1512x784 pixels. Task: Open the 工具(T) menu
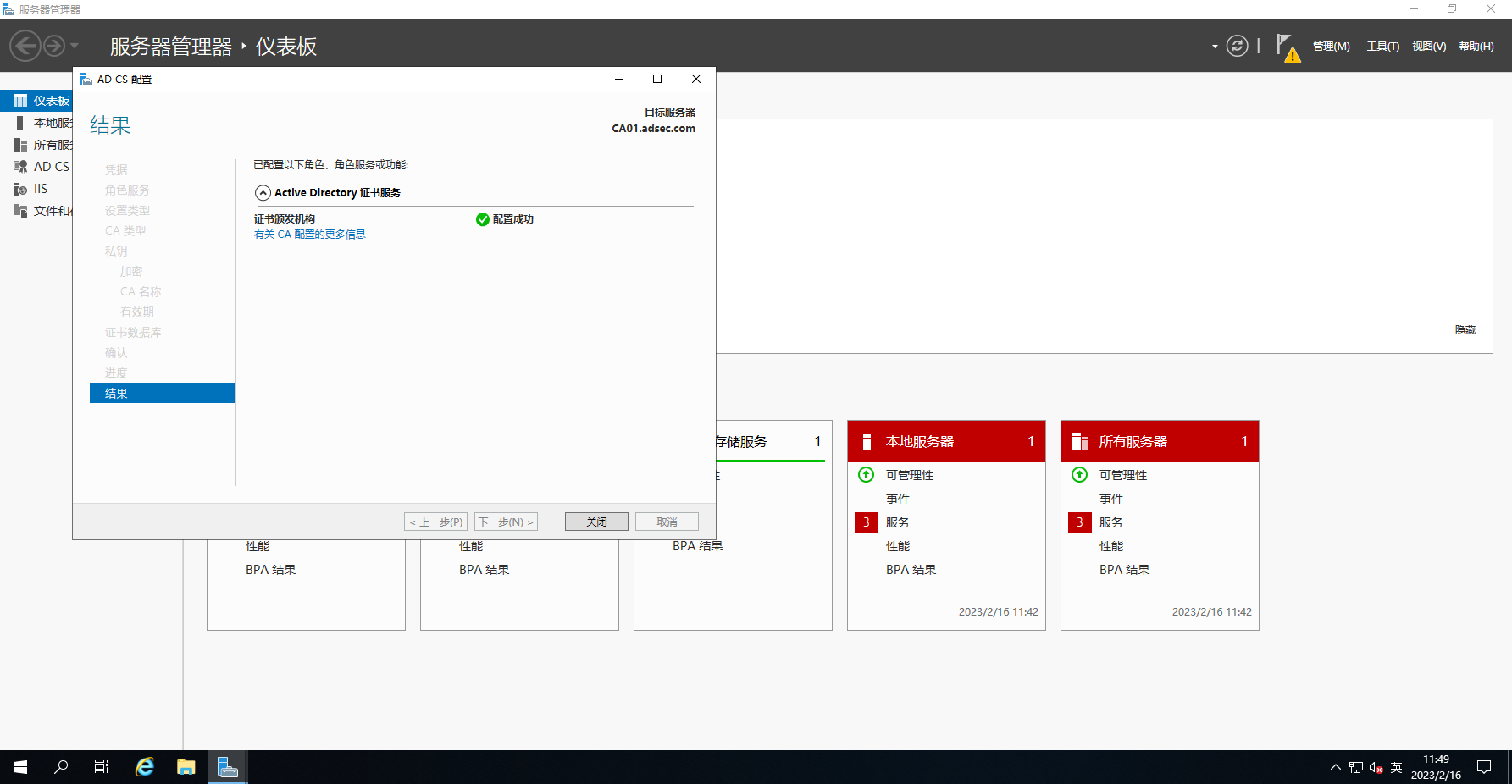click(1382, 47)
